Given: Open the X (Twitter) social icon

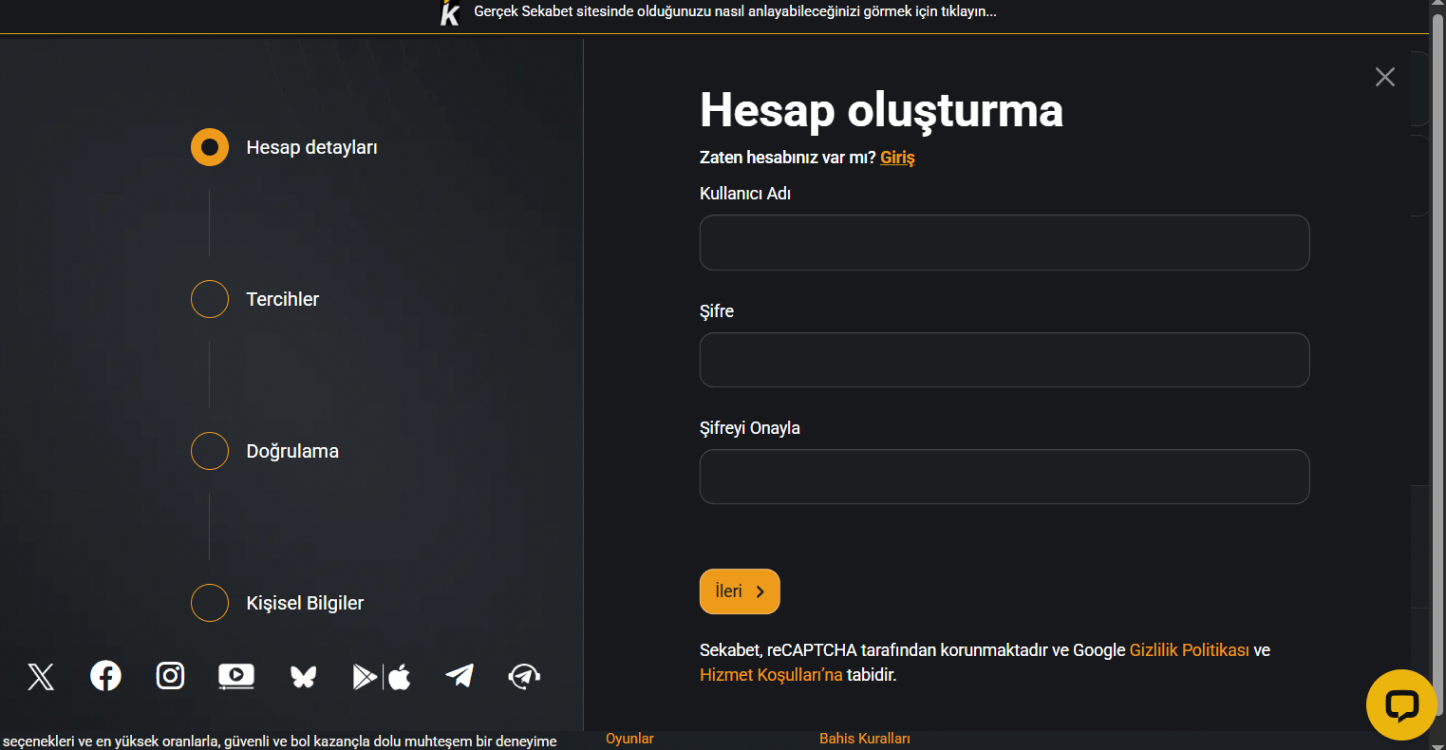Looking at the screenshot, I should (x=41, y=677).
